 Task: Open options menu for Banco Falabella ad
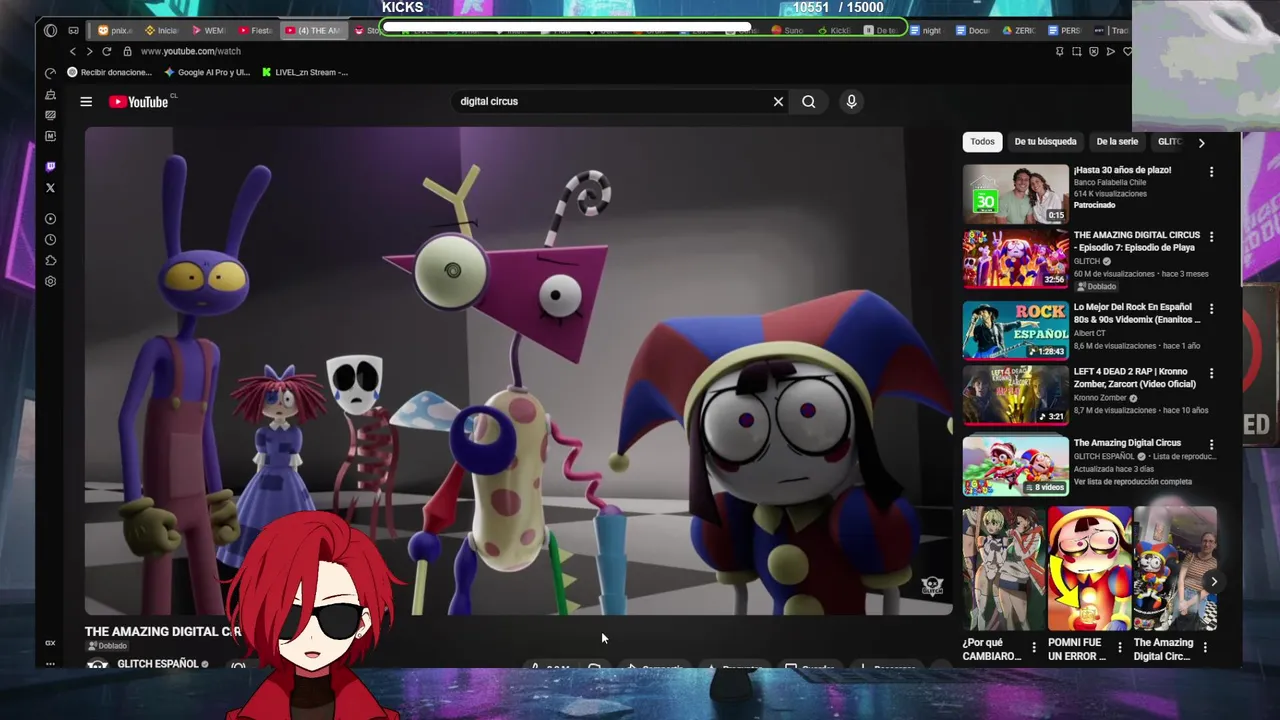tap(1211, 172)
